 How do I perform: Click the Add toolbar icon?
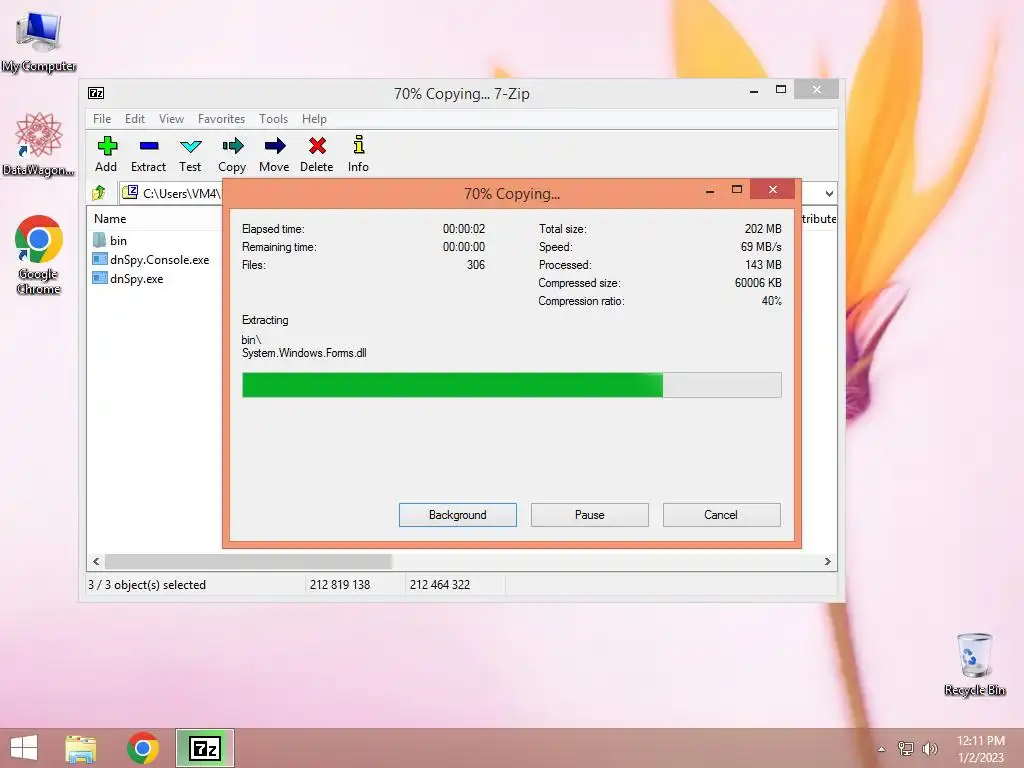pyautogui.click(x=106, y=153)
